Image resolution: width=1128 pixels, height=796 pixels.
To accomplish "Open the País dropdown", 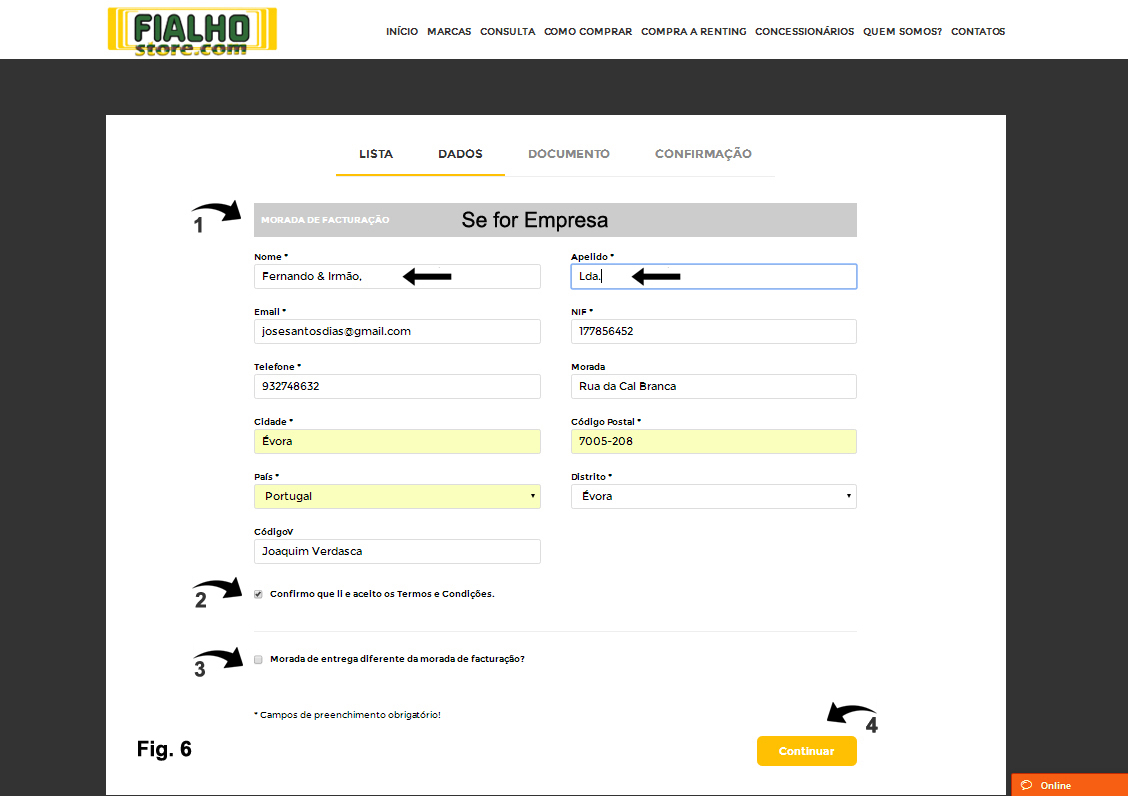I will point(397,496).
